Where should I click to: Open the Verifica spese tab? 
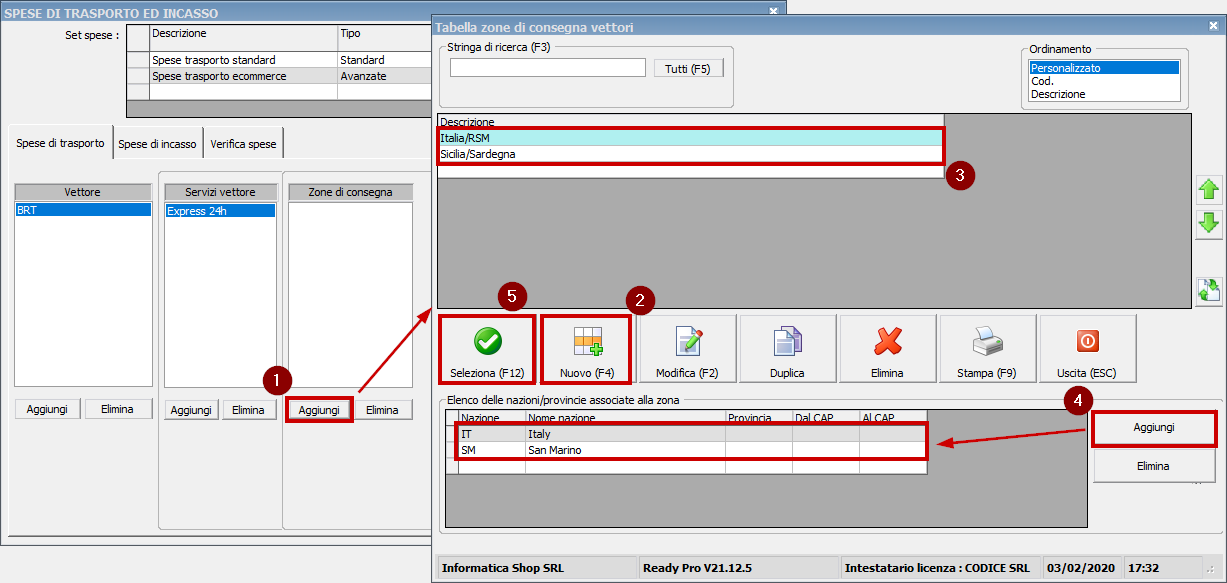(x=243, y=144)
